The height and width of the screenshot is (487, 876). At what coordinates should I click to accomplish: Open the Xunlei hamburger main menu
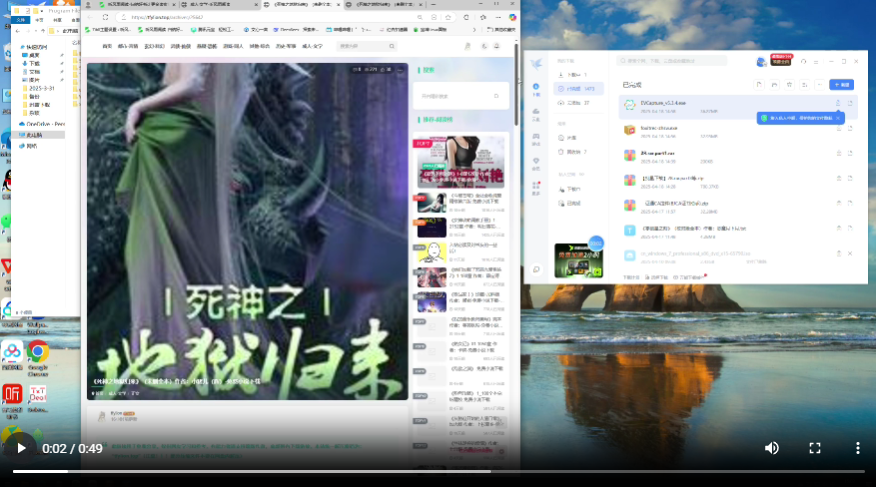pos(816,61)
